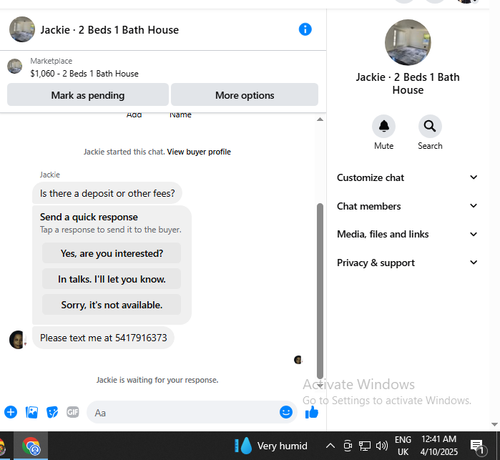Send quick reply In talks. I'll let you know.

pos(111,279)
